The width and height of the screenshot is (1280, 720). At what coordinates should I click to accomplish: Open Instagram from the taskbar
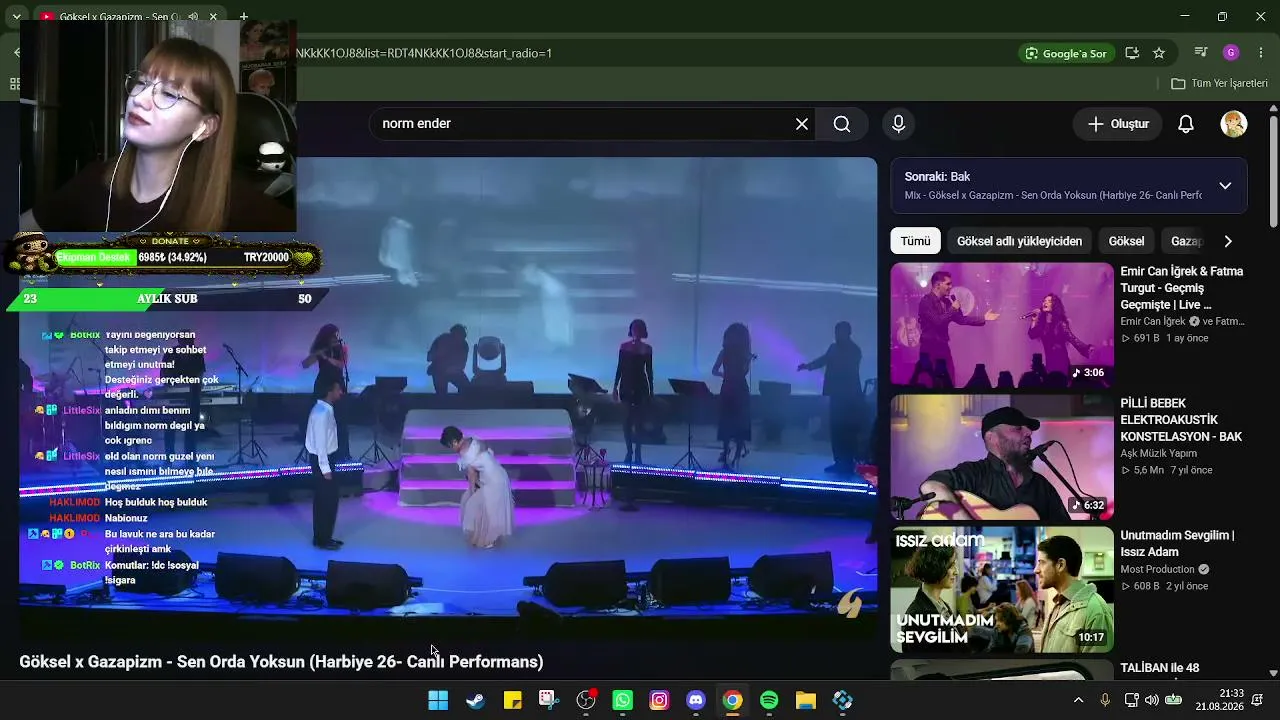click(x=659, y=700)
